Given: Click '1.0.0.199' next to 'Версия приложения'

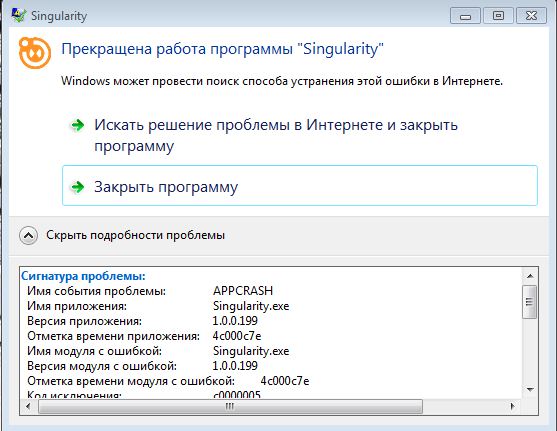Looking at the screenshot, I should coord(235,321).
